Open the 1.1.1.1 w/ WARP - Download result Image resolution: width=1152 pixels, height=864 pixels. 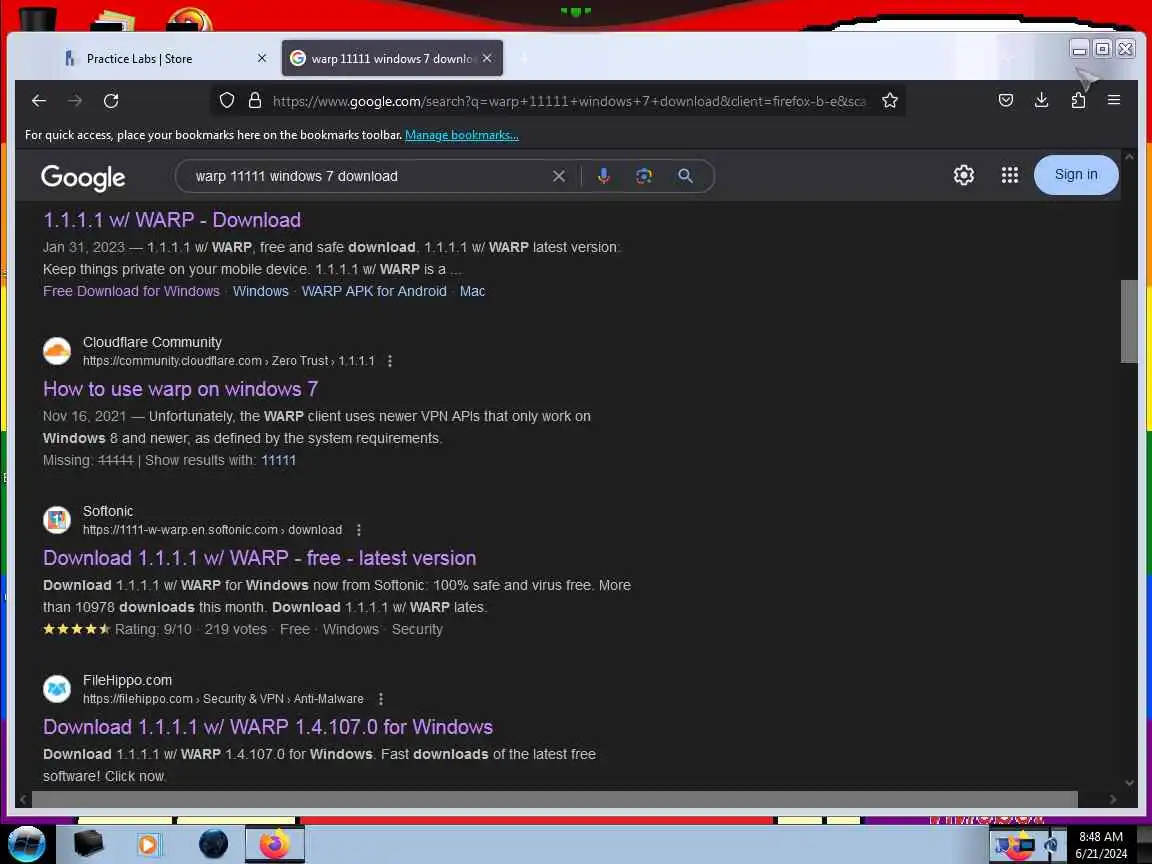(172, 220)
